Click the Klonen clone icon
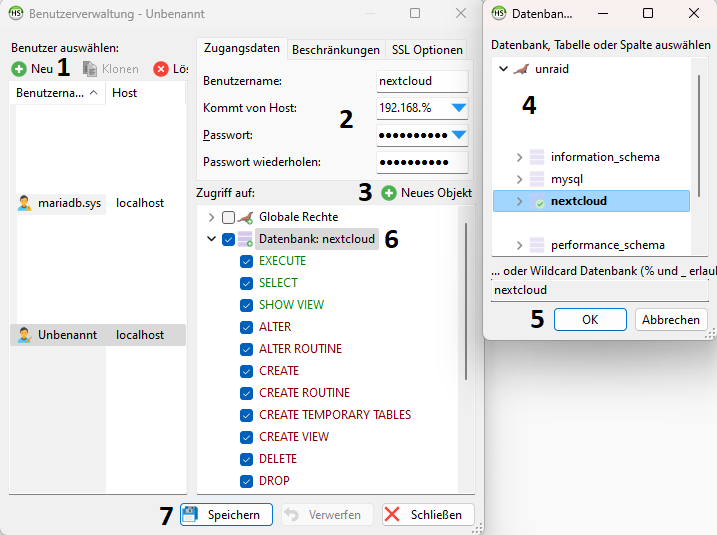The height and width of the screenshot is (535, 717). point(90,69)
